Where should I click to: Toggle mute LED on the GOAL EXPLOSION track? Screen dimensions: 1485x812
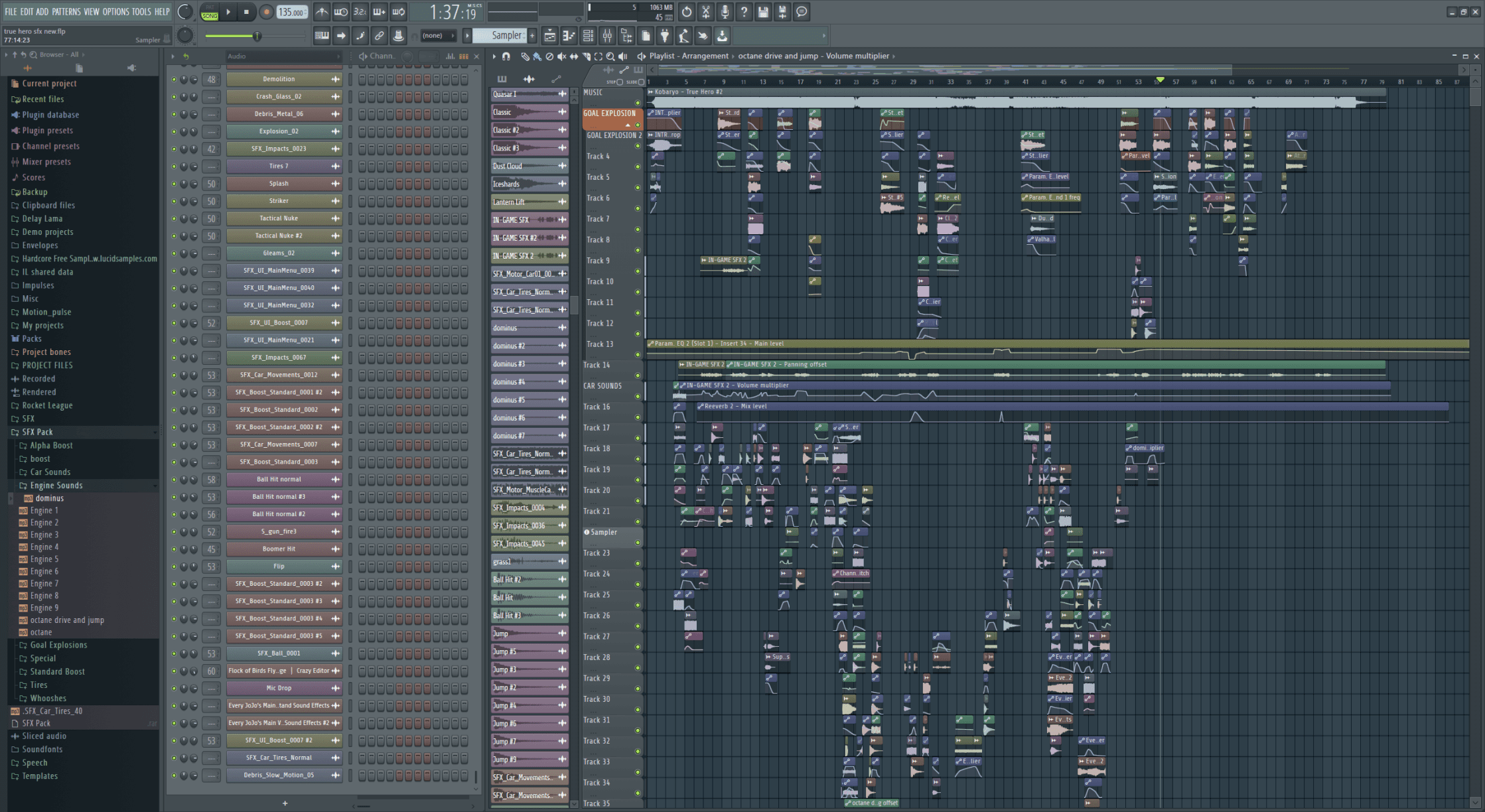(x=638, y=125)
